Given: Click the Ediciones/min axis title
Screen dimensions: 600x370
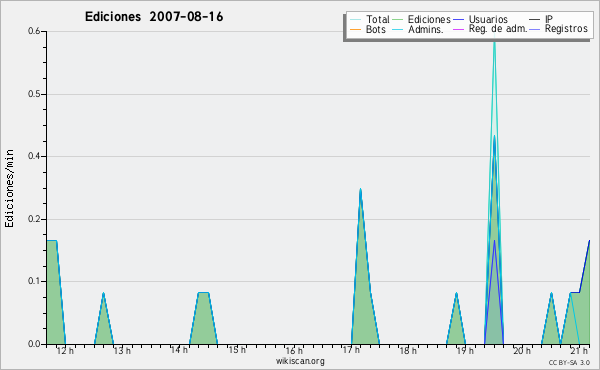Looking at the screenshot, I should click(9, 188).
